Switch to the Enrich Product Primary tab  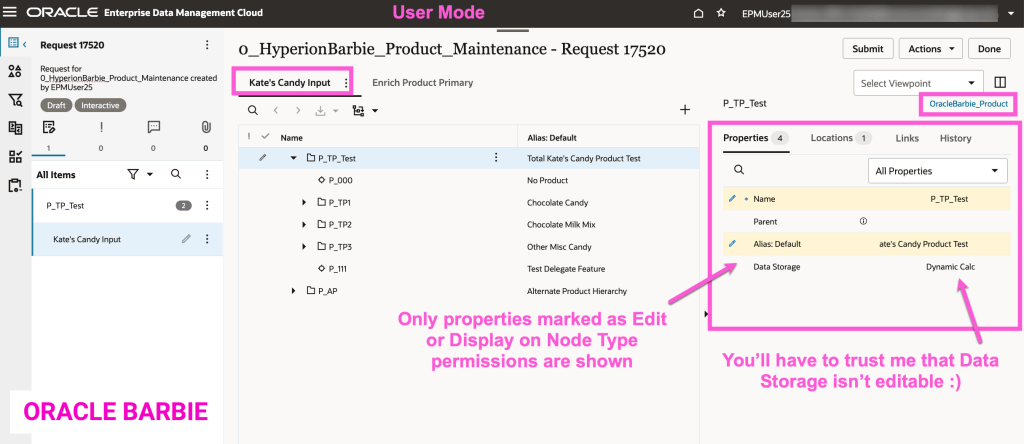click(x=422, y=82)
